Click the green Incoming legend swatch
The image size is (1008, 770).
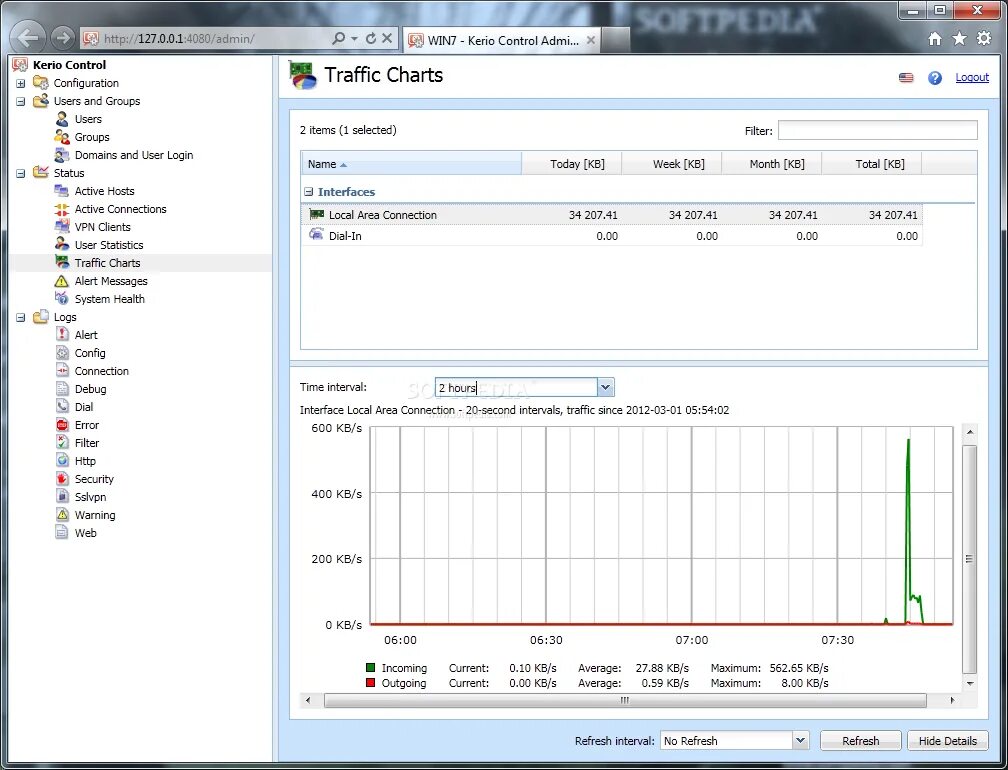pyautogui.click(x=370, y=668)
